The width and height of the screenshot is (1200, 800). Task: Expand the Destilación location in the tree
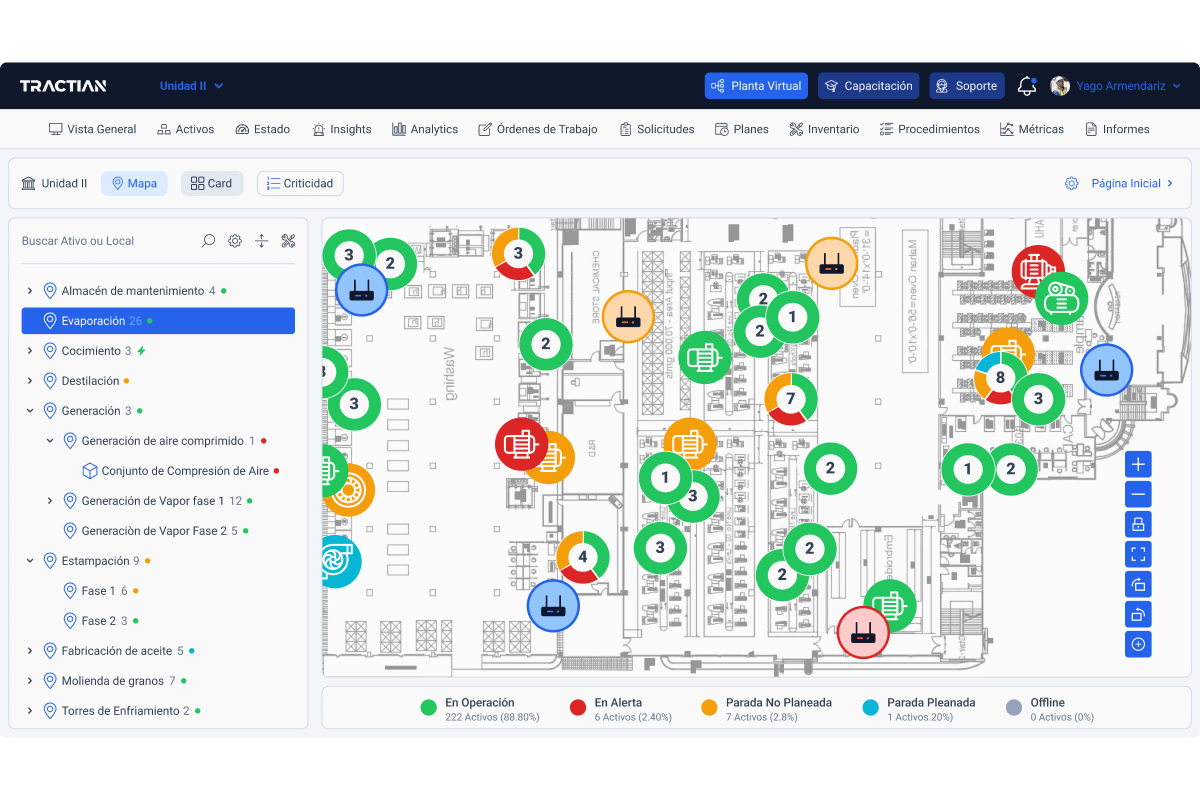coord(29,380)
